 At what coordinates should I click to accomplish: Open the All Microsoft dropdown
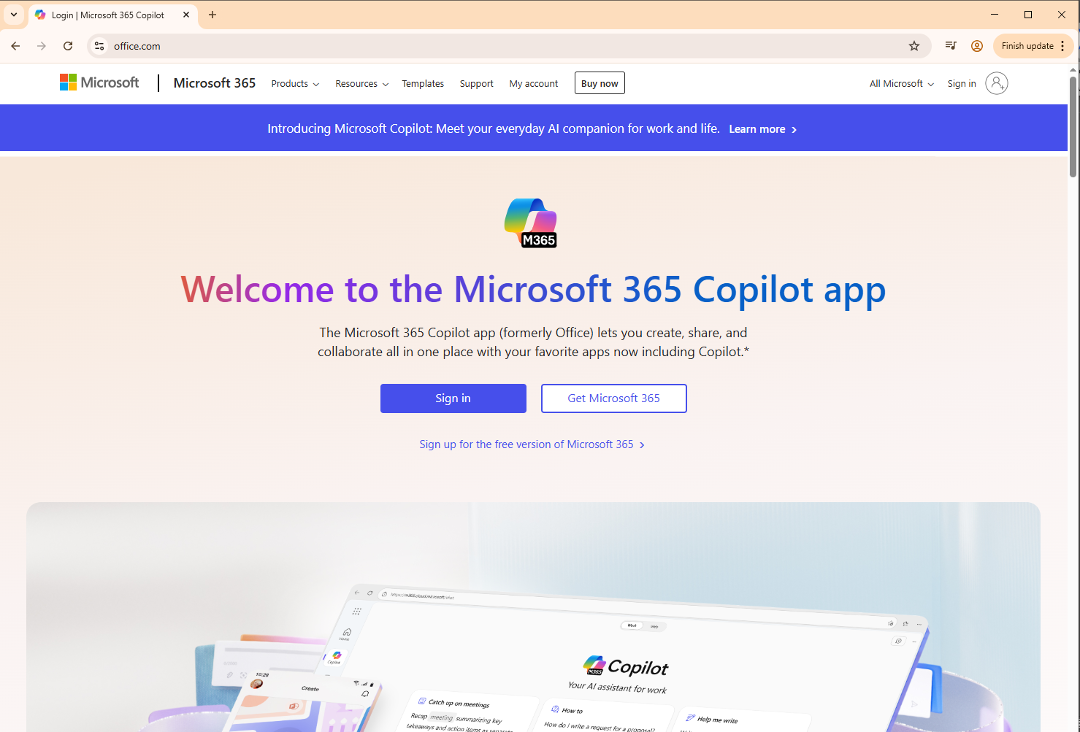coord(901,84)
